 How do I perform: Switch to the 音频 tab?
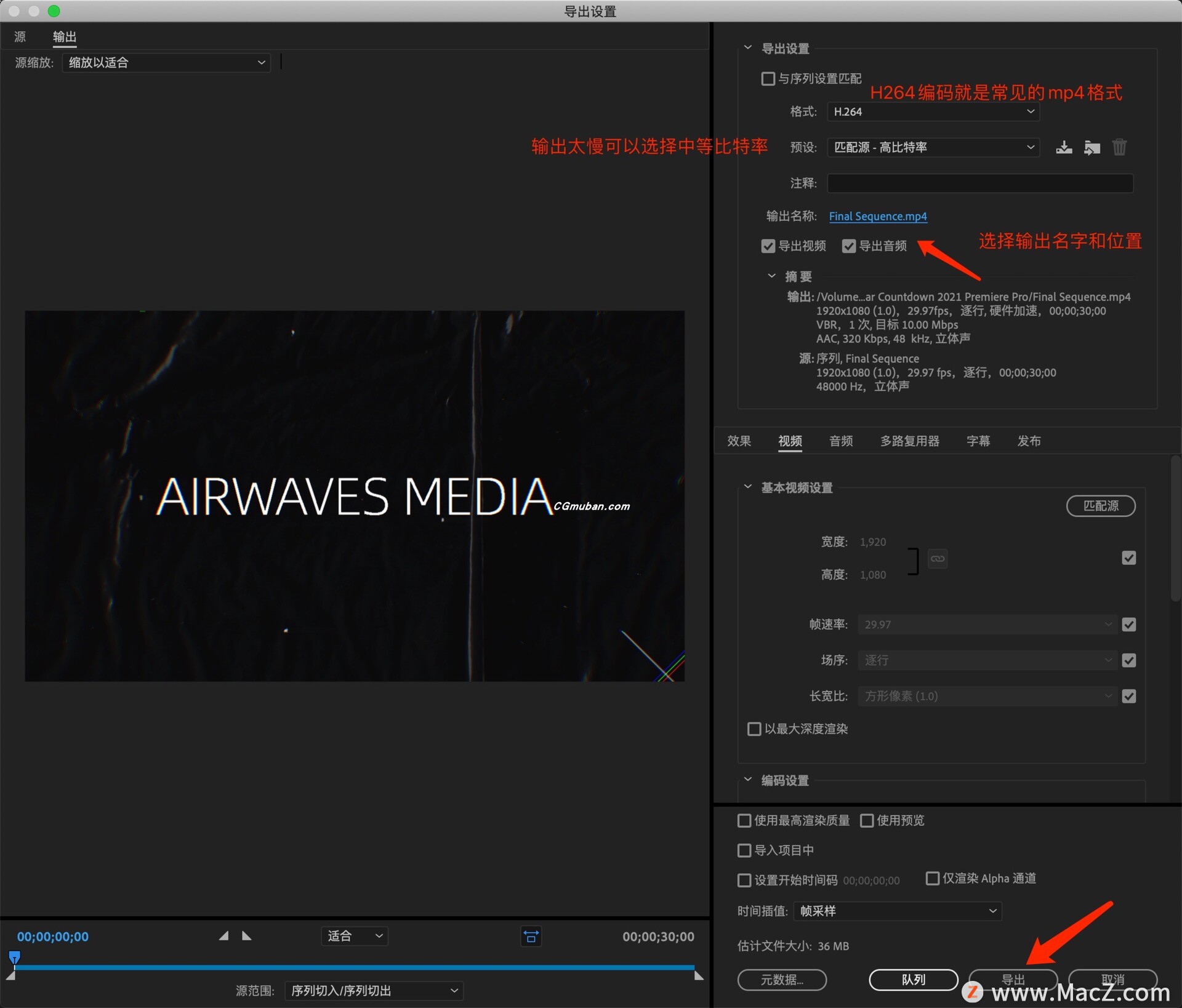[841, 441]
